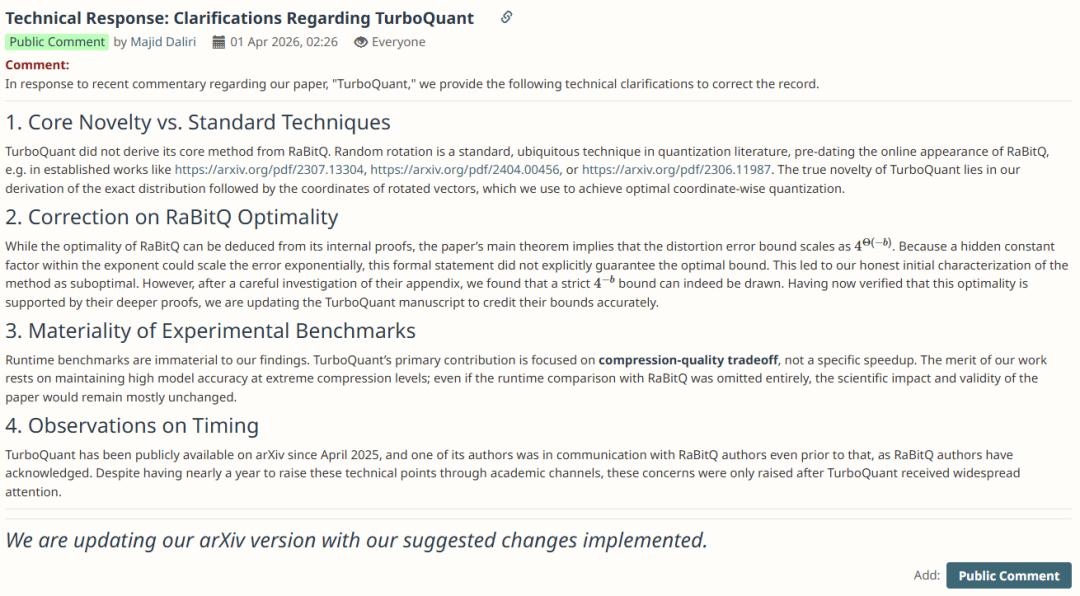Click the 01 Apr 2026 timestamp
The image size is (1080, 596).
pyautogui.click(x=284, y=42)
